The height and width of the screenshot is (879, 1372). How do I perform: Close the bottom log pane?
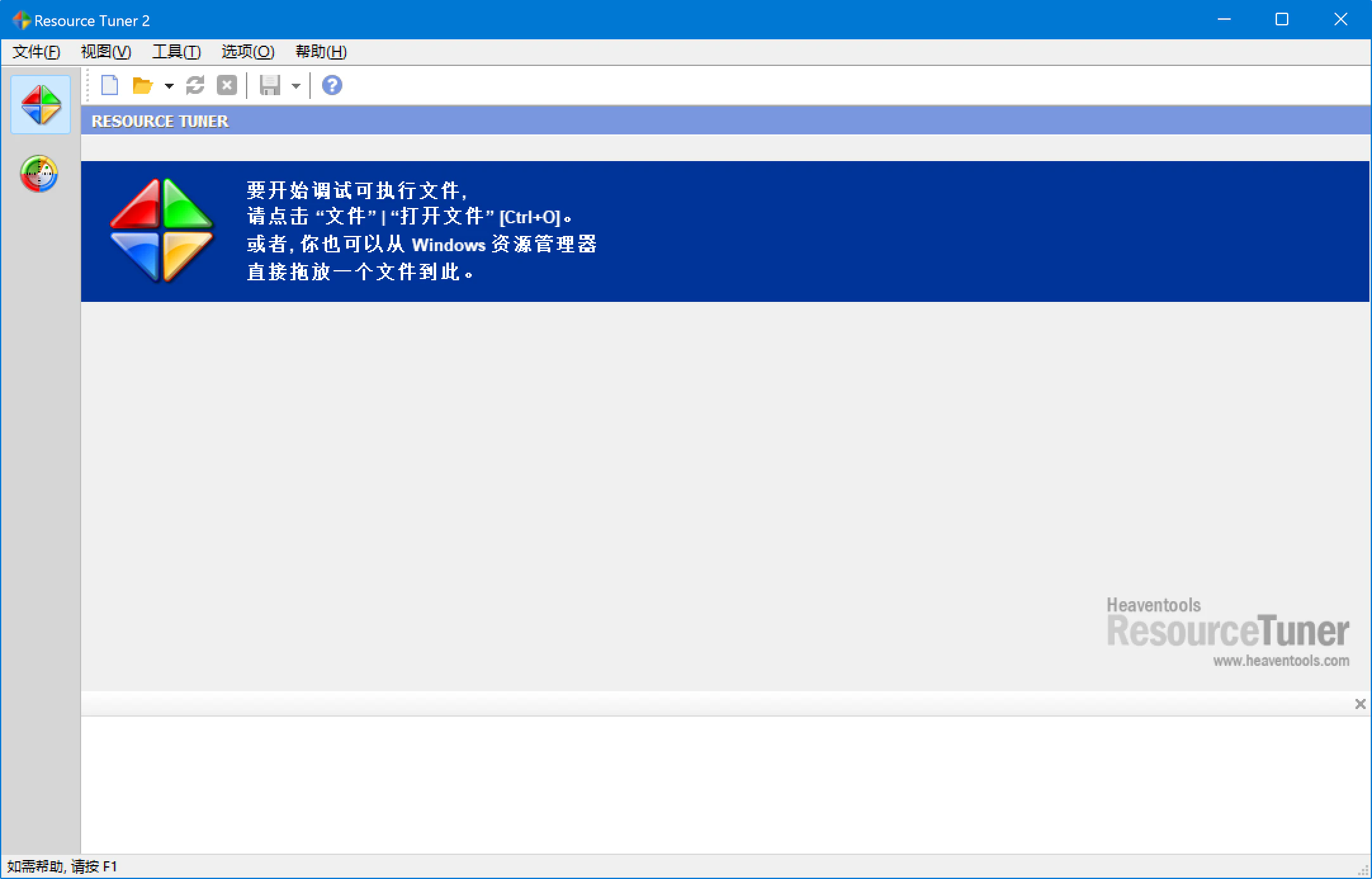[x=1360, y=704]
